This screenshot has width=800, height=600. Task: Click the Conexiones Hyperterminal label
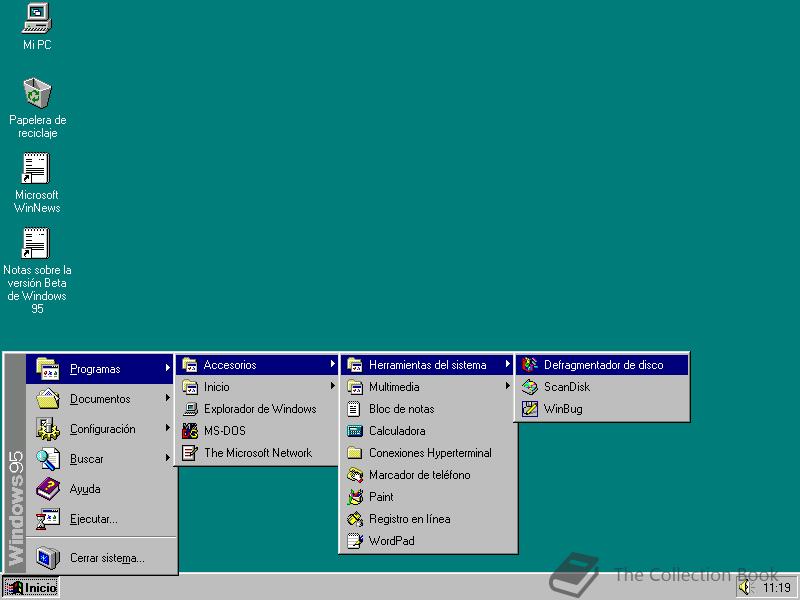pyautogui.click(x=430, y=453)
